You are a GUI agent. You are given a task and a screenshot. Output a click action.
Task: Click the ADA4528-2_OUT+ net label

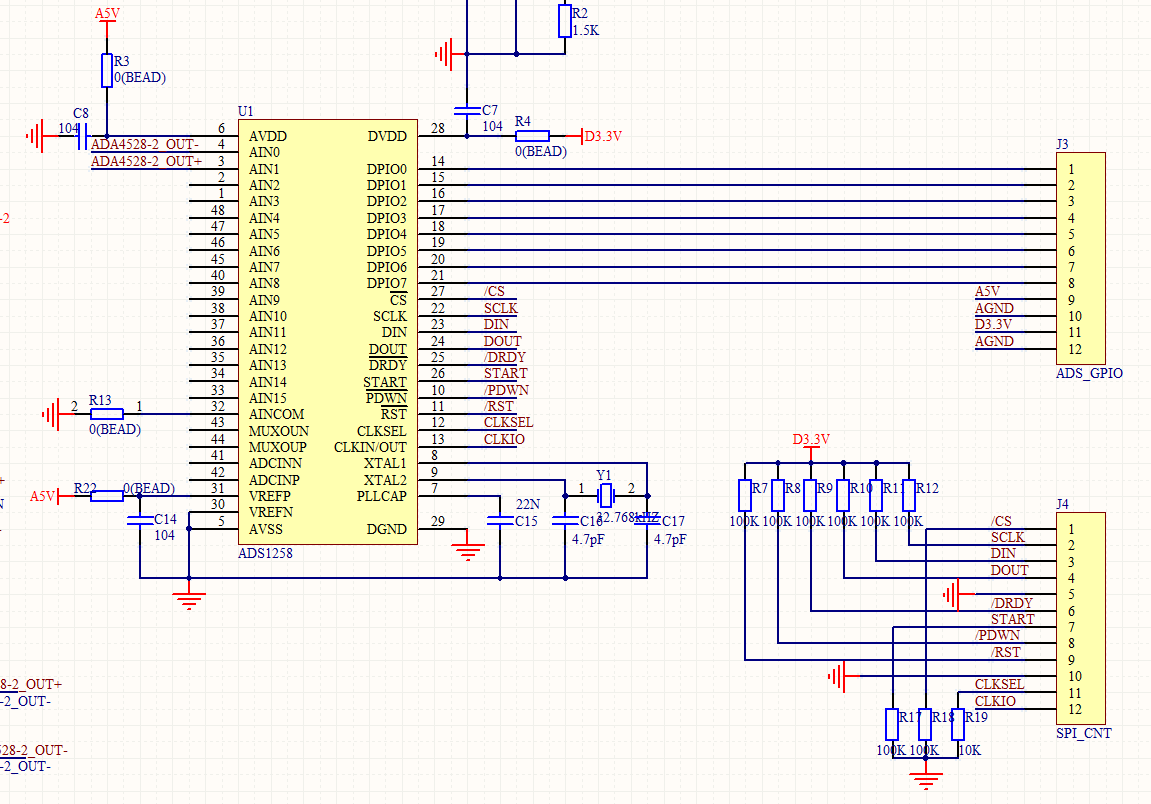click(146, 162)
